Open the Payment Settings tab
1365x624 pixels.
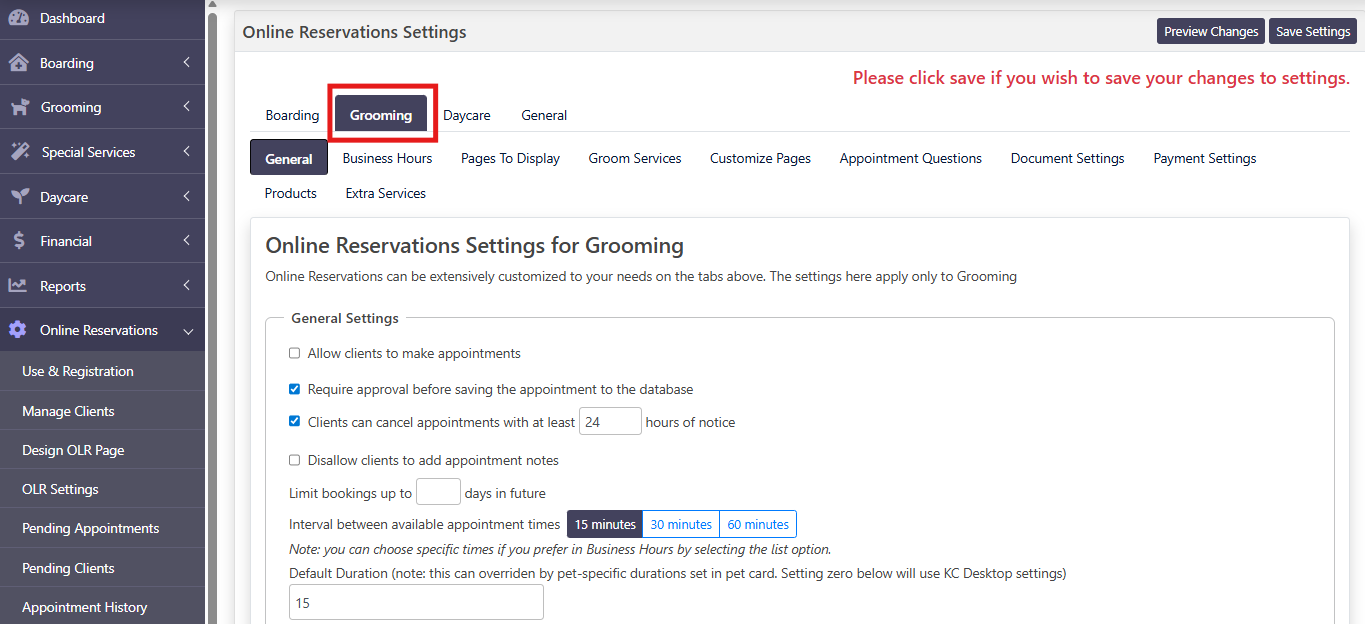pyautogui.click(x=1204, y=158)
